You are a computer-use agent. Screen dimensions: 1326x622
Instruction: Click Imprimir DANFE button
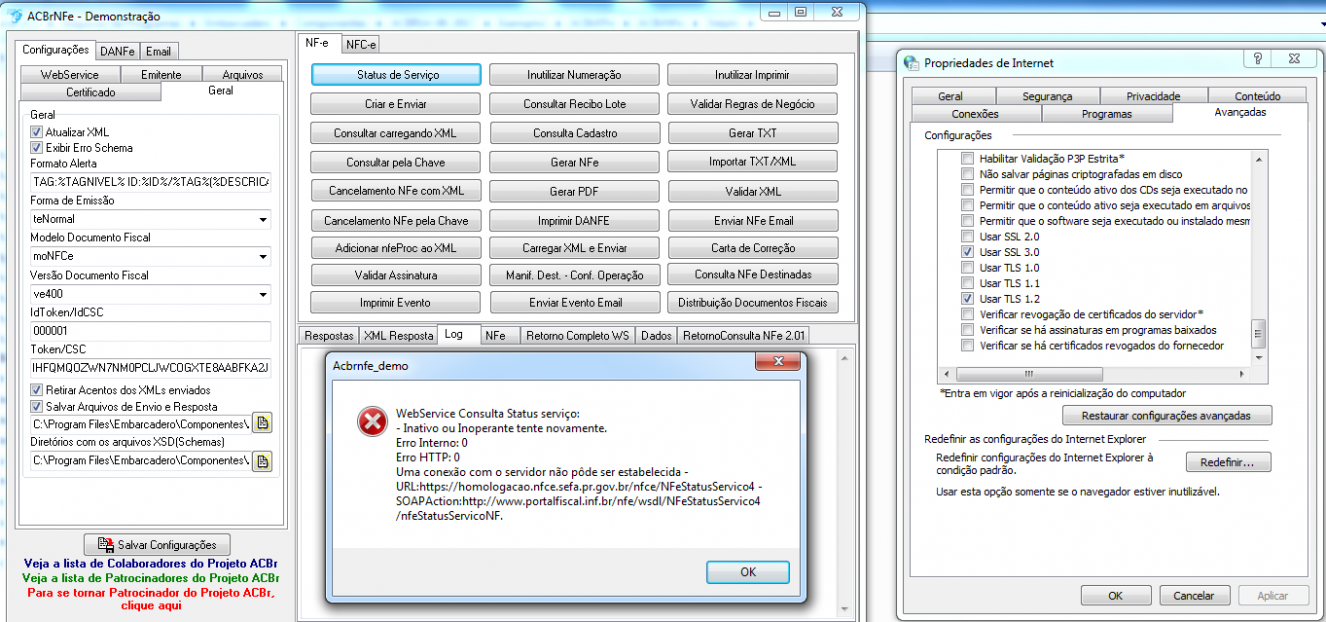tap(574, 220)
